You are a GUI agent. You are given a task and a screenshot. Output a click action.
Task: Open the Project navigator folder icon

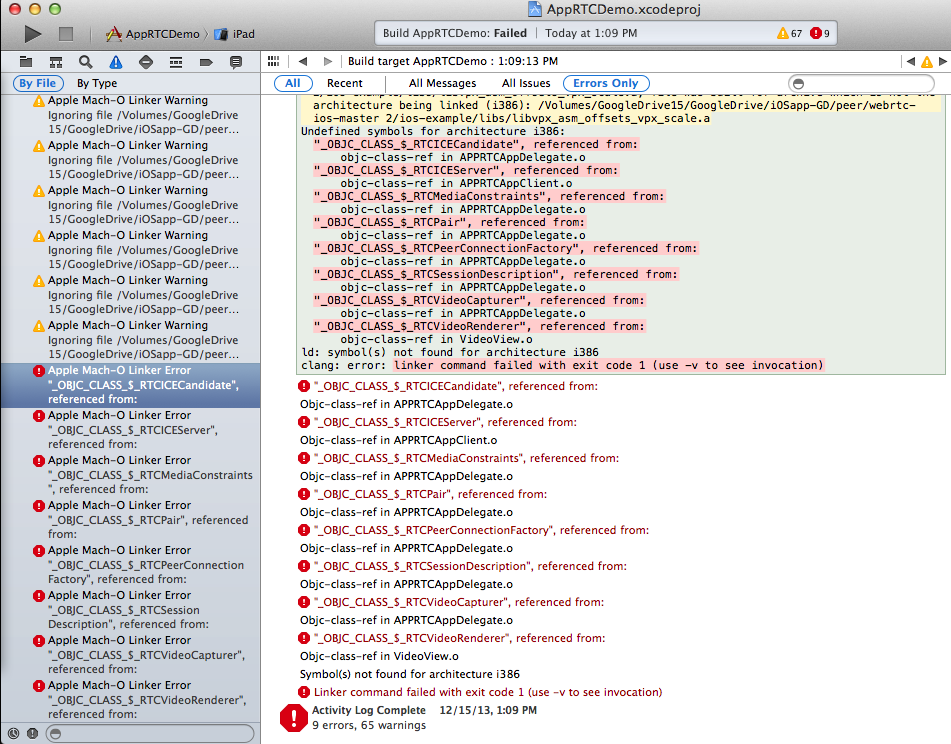[x=26, y=62]
